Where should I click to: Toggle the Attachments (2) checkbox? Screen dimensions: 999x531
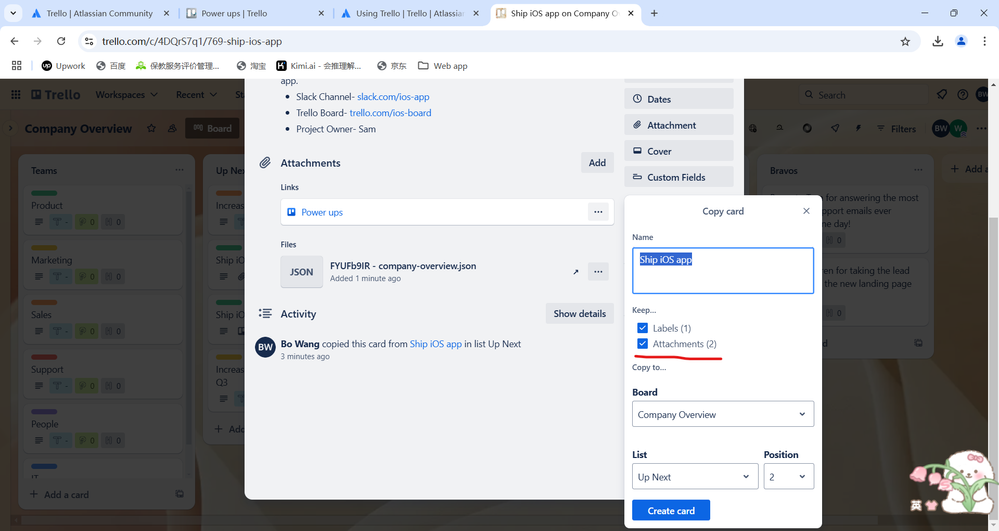point(642,344)
